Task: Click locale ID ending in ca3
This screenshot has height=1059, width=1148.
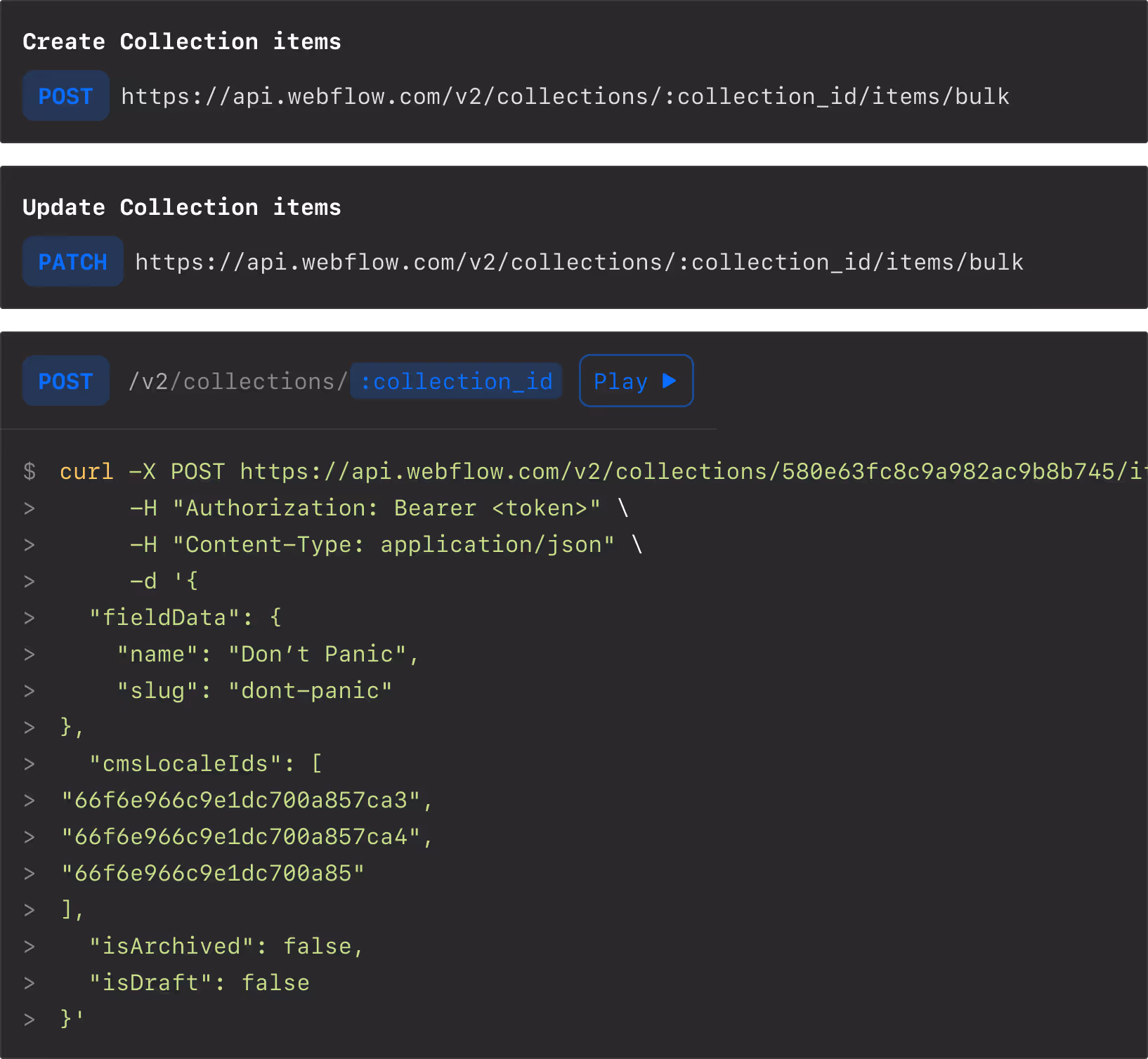Action: click(x=247, y=800)
